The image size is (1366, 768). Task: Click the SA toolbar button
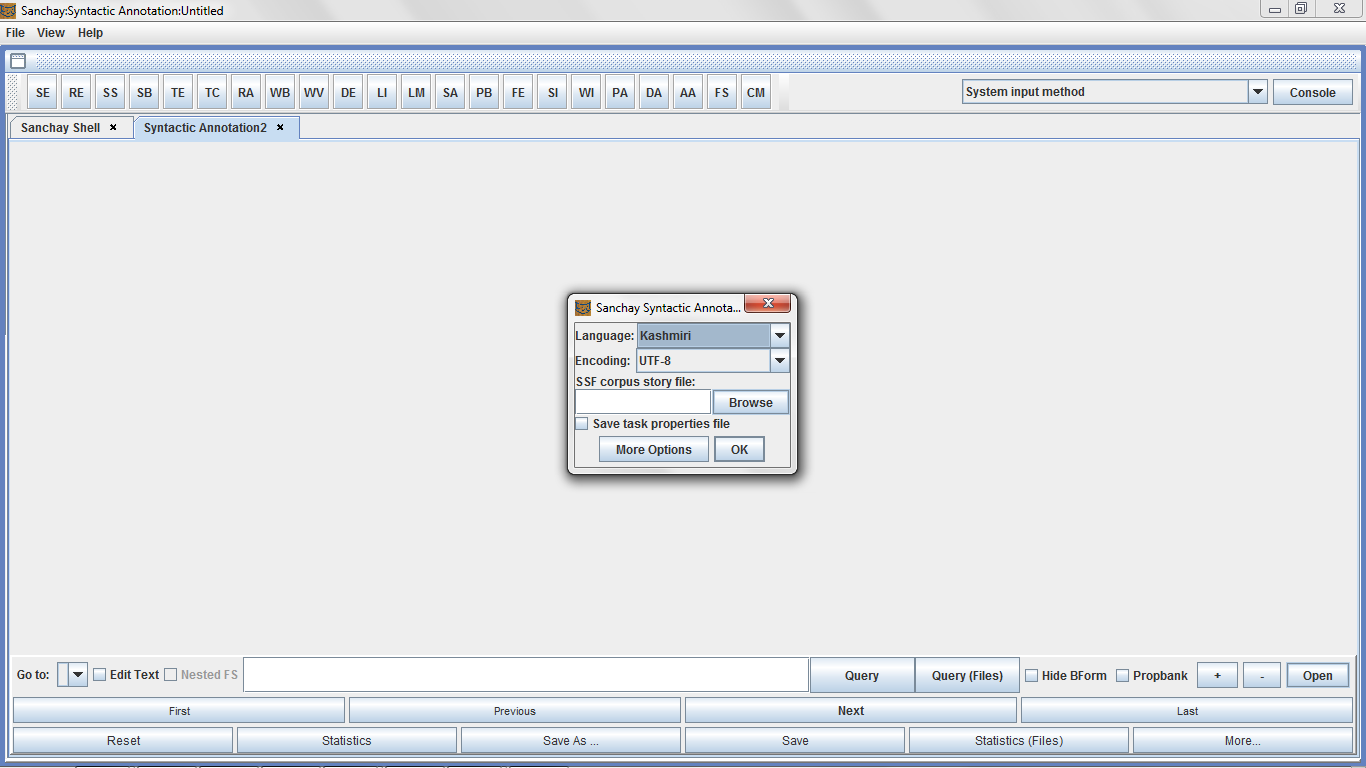click(x=451, y=92)
